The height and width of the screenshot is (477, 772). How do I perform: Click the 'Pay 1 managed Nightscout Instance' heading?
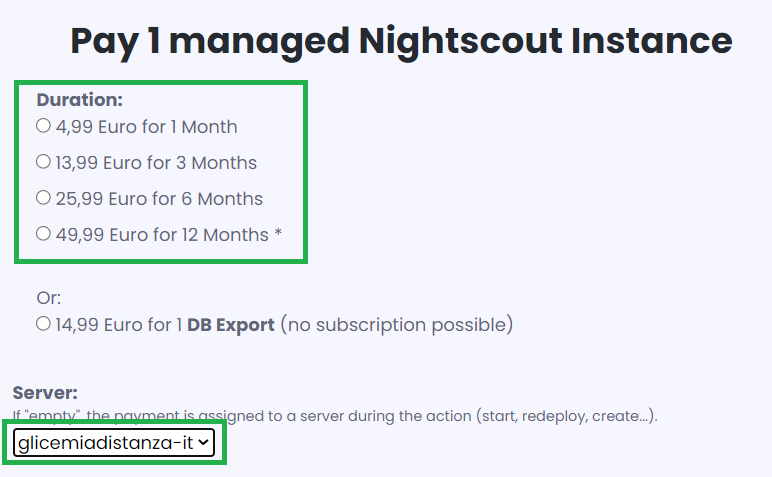(401, 41)
